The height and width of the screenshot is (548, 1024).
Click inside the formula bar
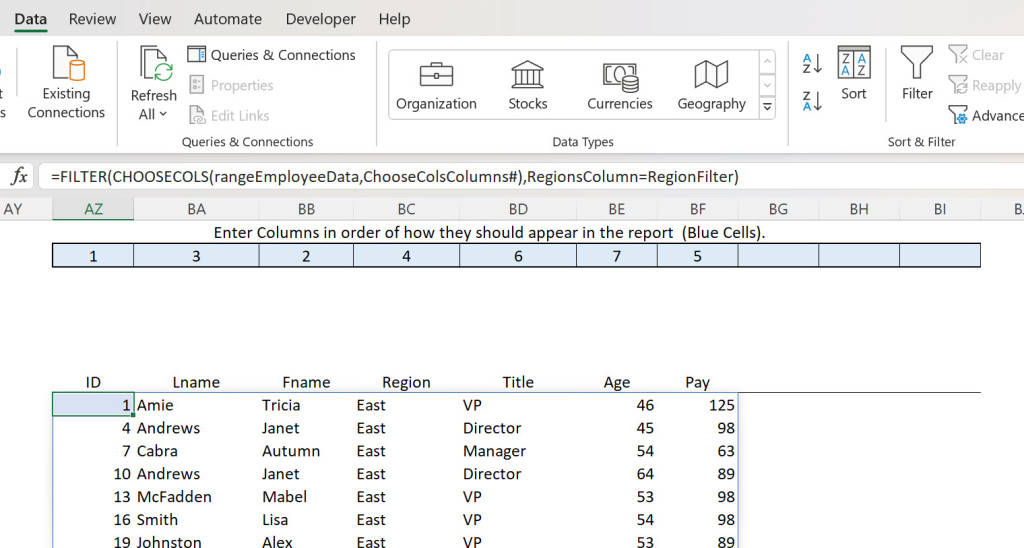pos(530,176)
